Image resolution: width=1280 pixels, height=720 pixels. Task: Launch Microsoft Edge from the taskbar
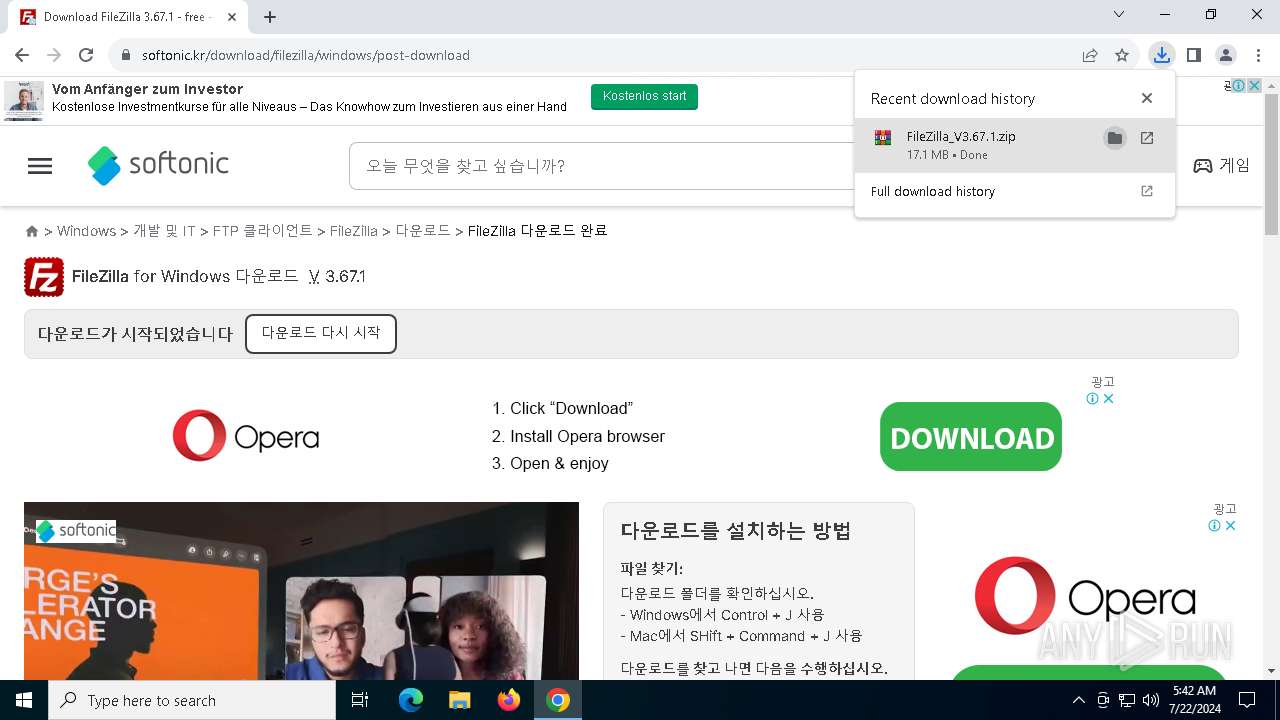[x=411, y=700]
